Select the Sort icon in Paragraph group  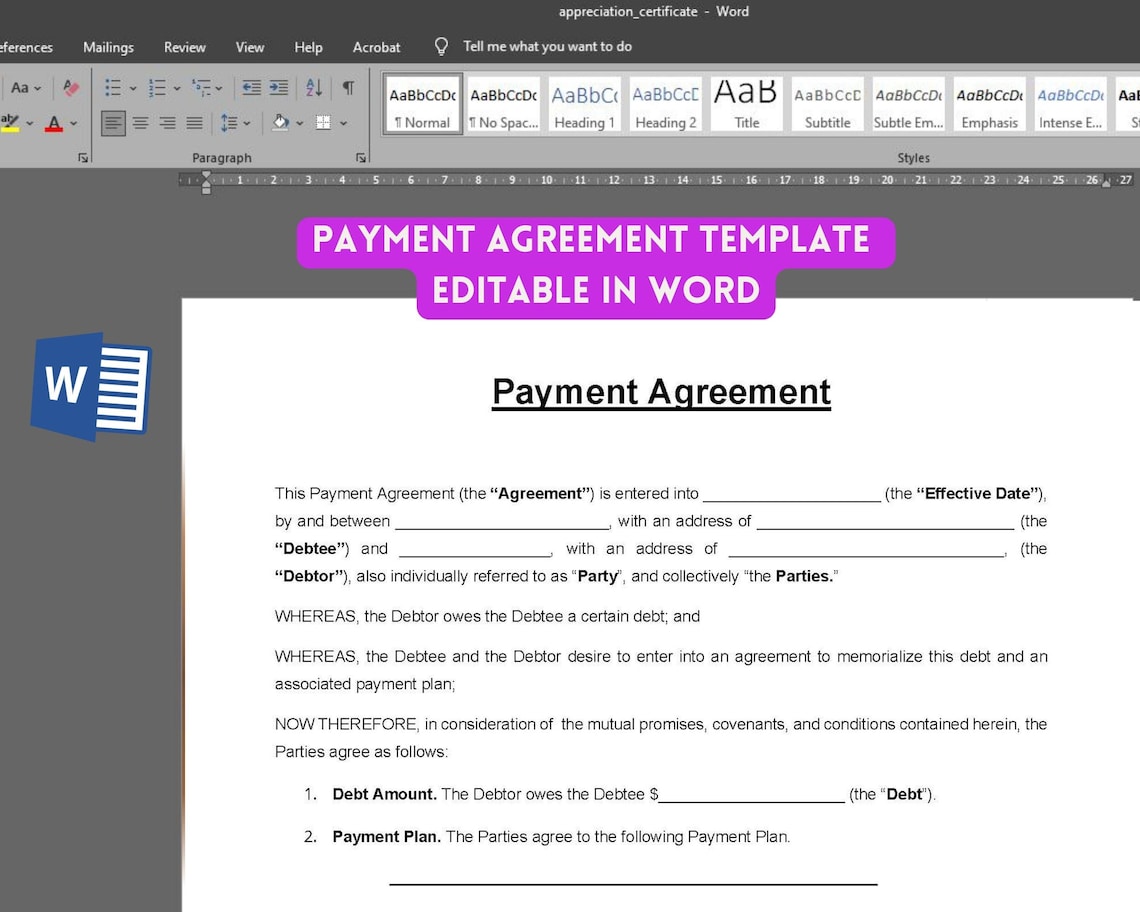click(313, 88)
